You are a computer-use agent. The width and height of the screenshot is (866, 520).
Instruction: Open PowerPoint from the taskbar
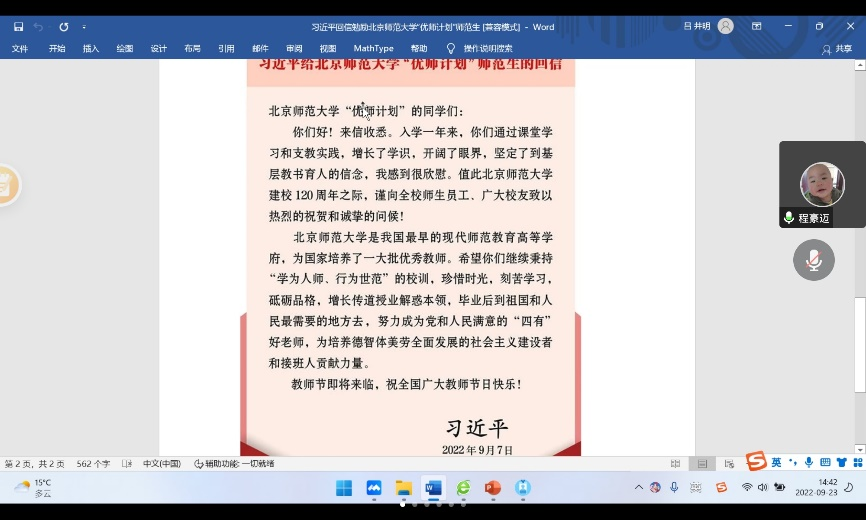coord(492,488)
